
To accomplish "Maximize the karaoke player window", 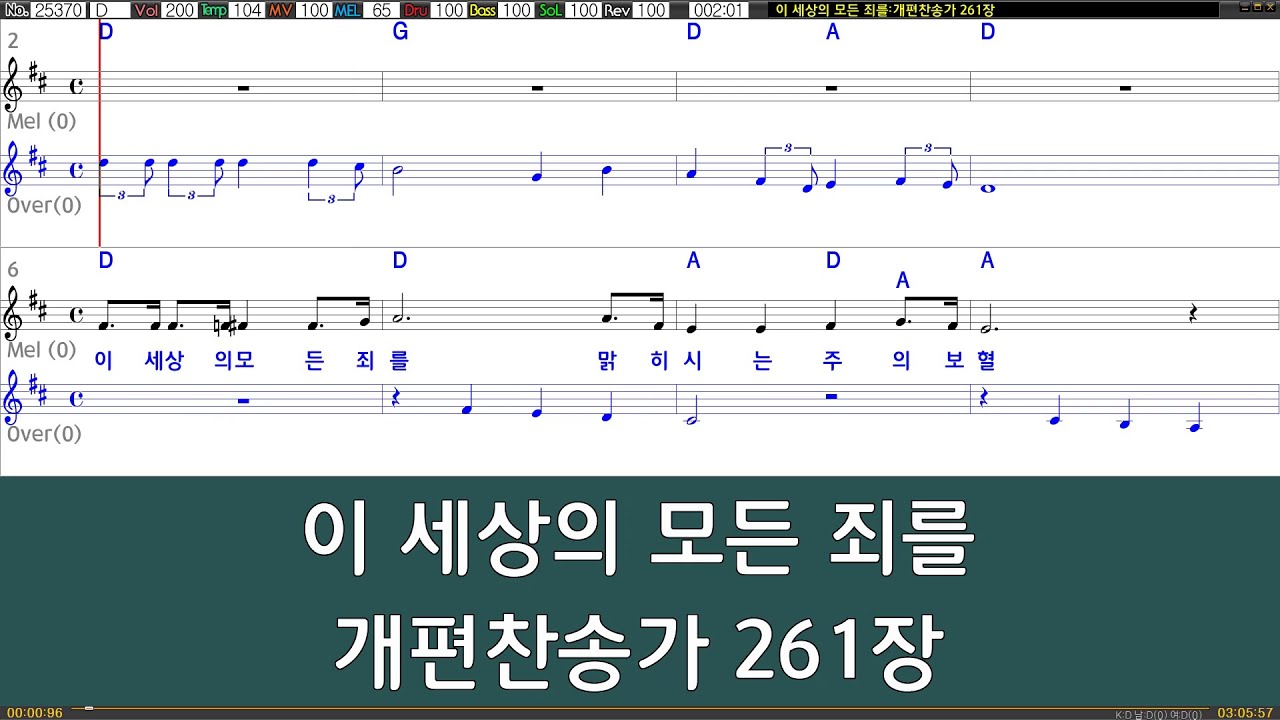I will [x=1257, y=8].
